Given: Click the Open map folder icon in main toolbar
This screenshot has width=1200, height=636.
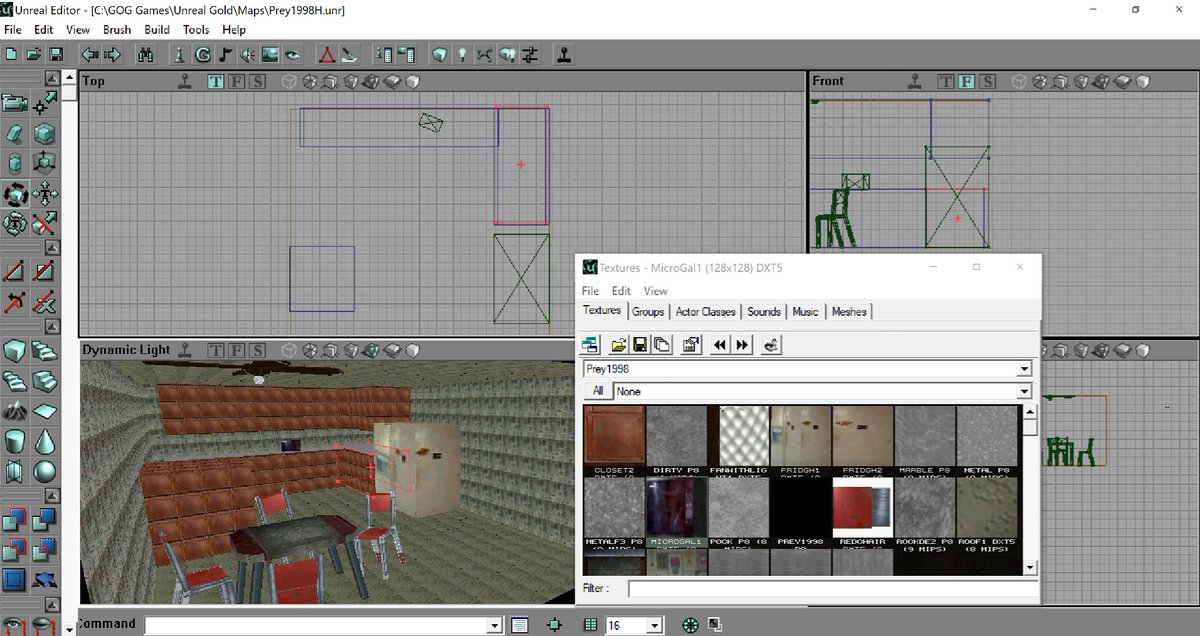Looking at the screenshot, I should [35, 54].
